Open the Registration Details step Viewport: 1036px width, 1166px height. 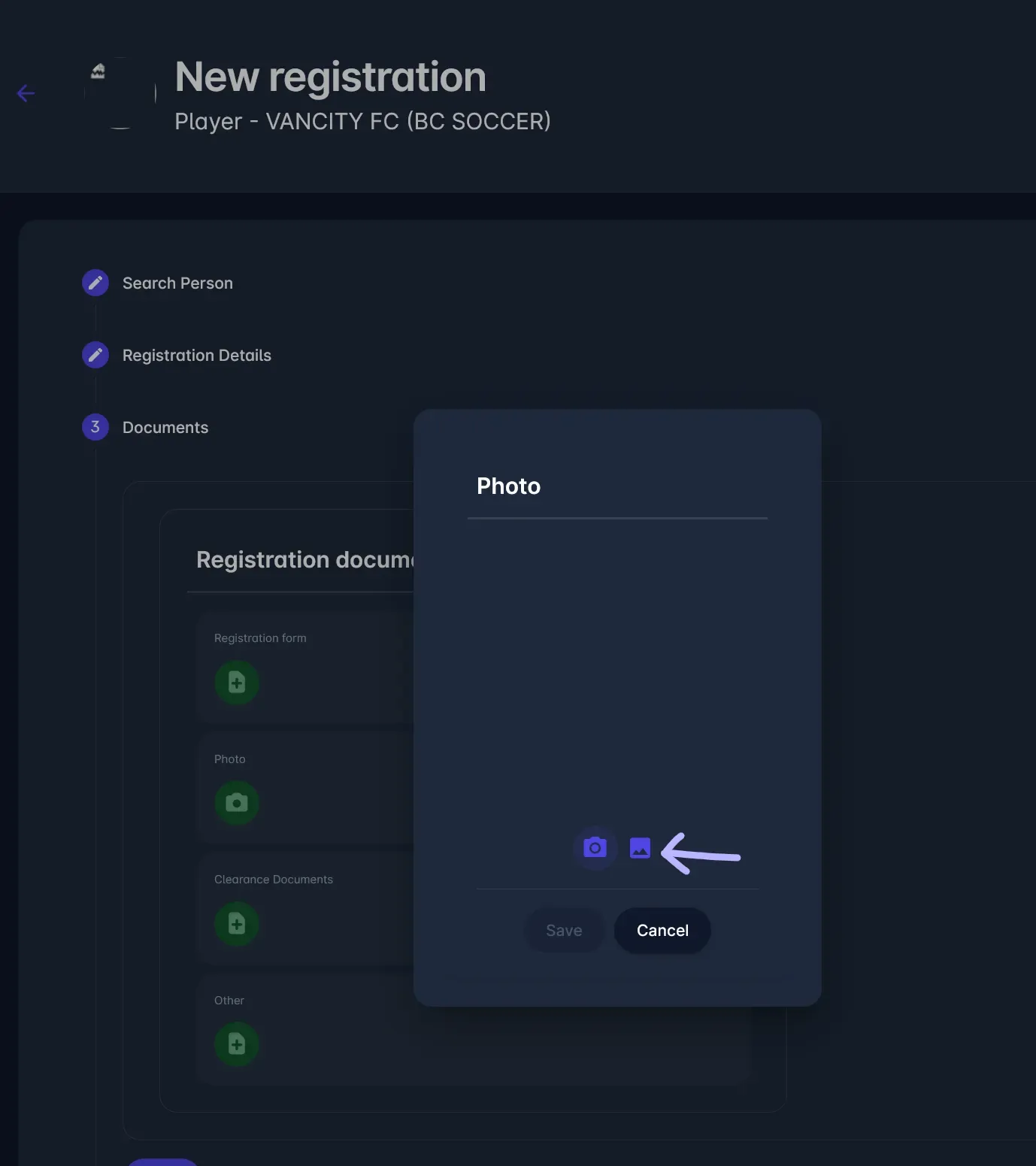coord(196,356)
